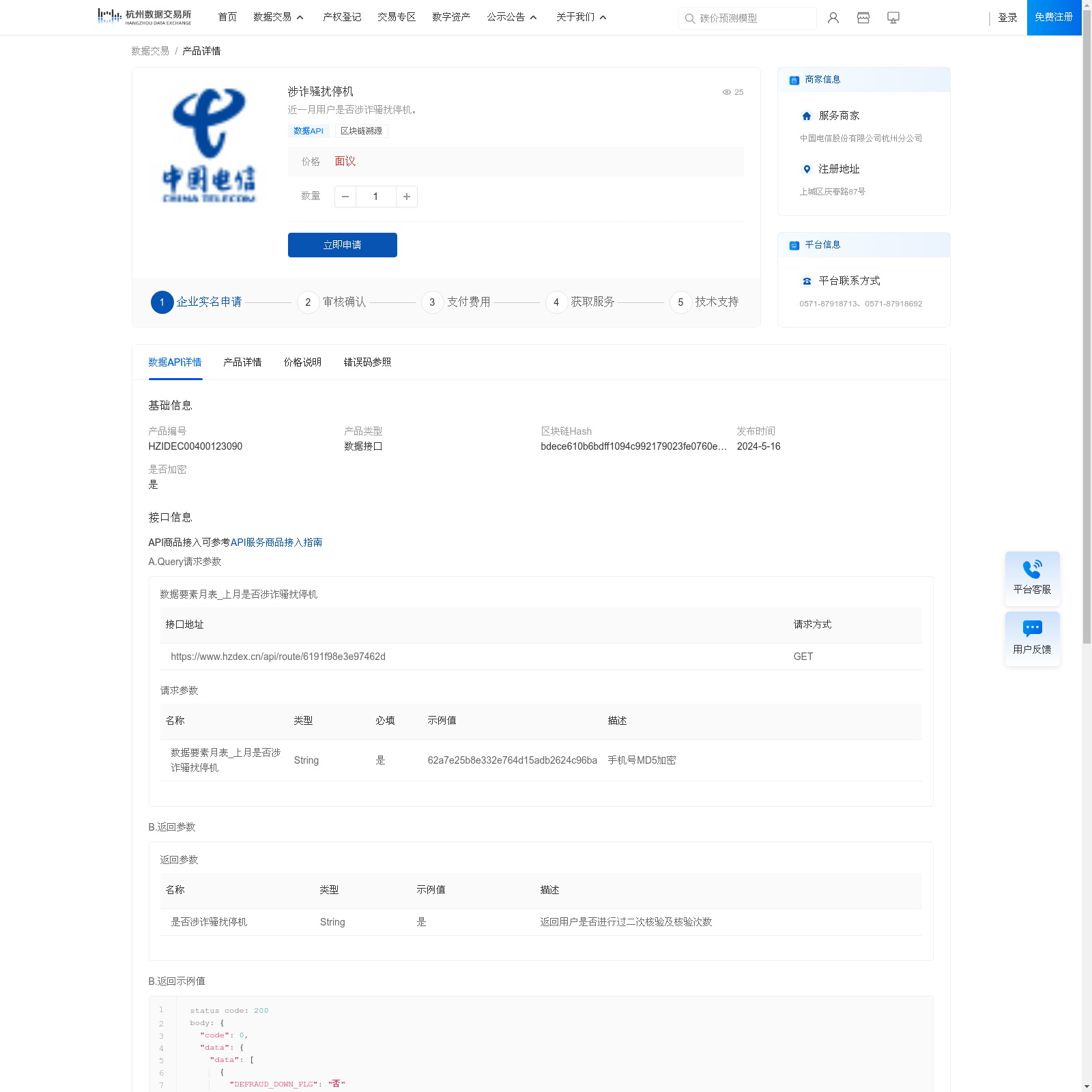Decrease quantity with minus button

[345, 197]
